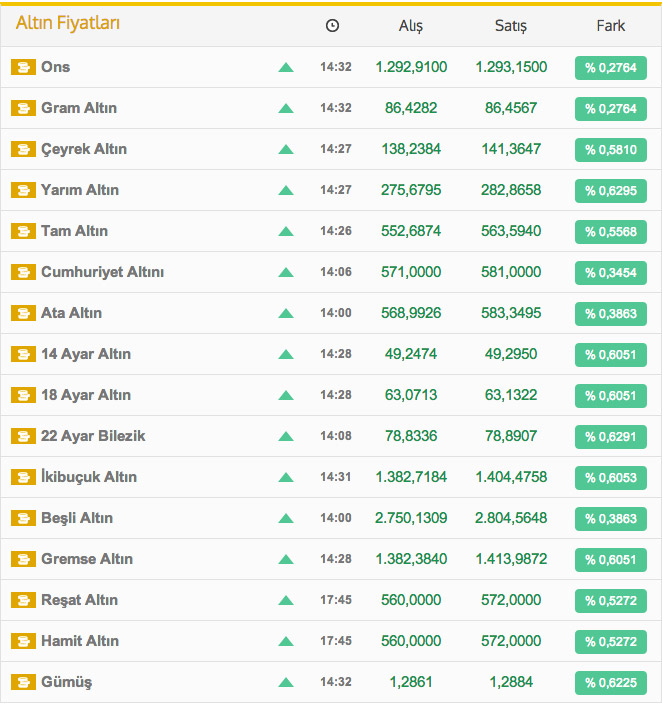Viewport: 662px width, 712px height.
Task: Click the Beşli Altın buying price 2.750,1309
Action: (411, 518)
